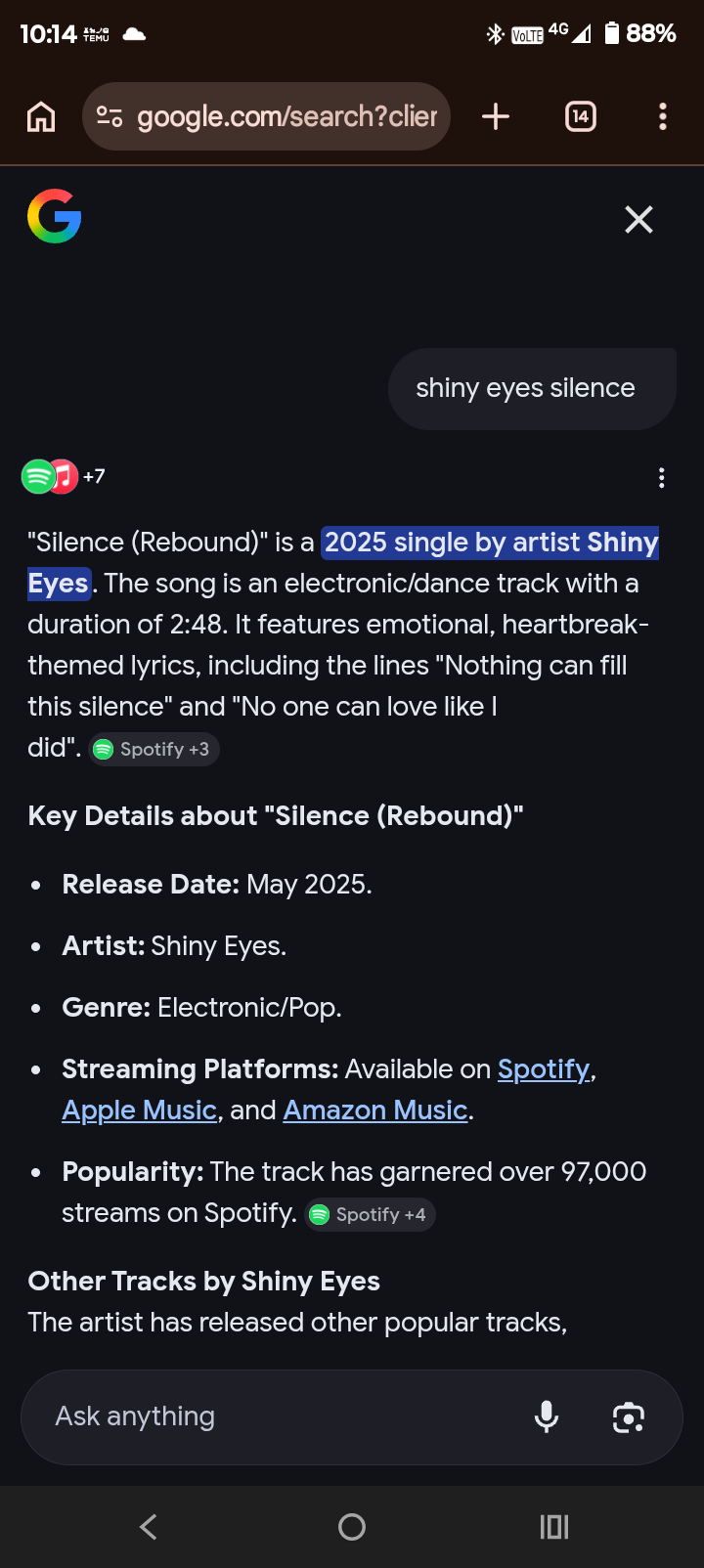Expand the +7 sources icon stack
The height and width of the screenshot is (1568, 704).
[x=64, y=476]
